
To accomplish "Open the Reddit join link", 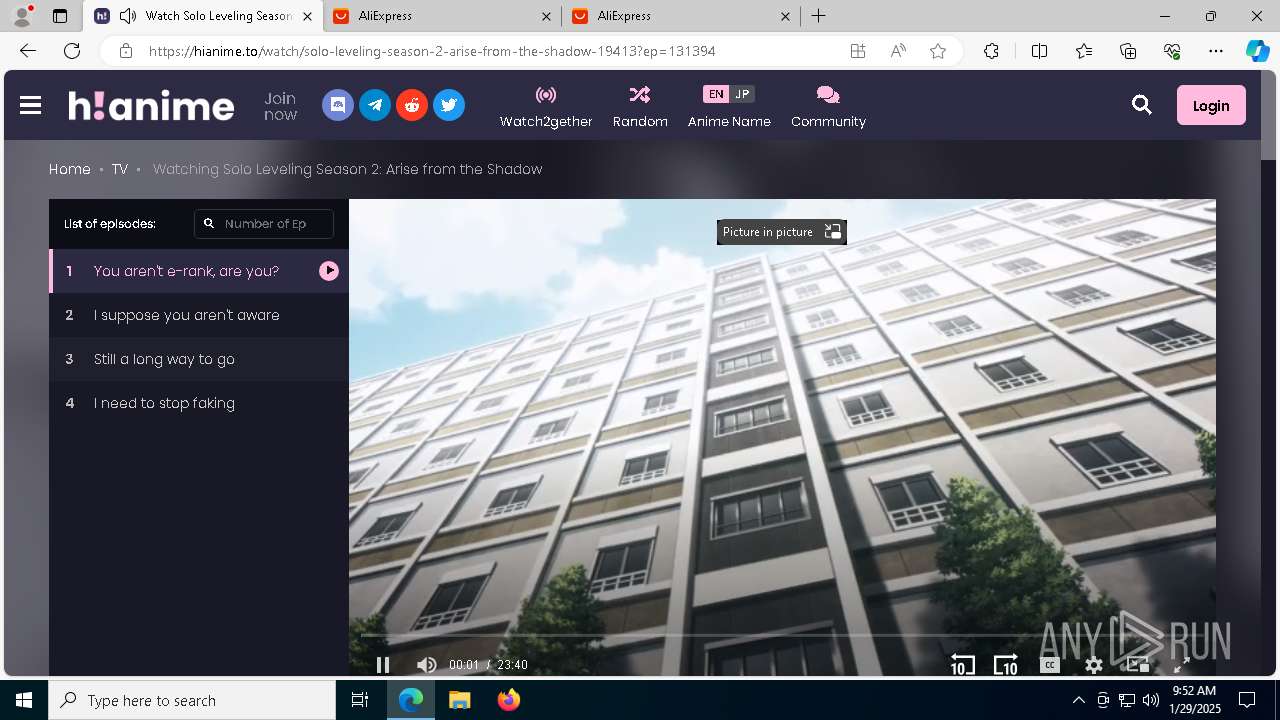I will click(x=412, y=105).
